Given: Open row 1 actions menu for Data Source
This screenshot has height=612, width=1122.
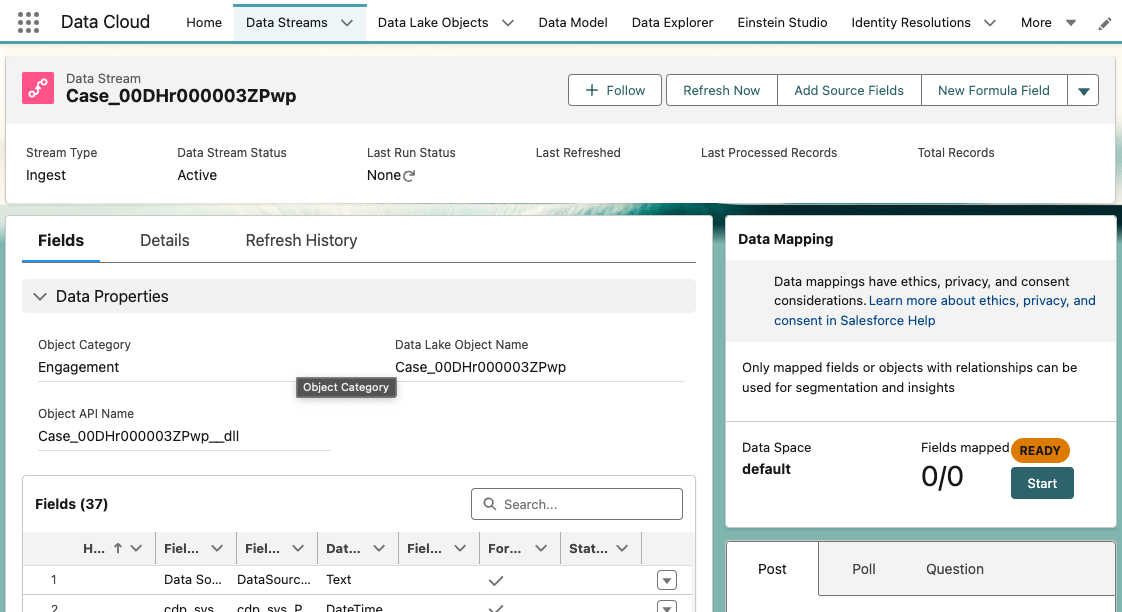Looking at the screenshot, I should click(667, 580).
